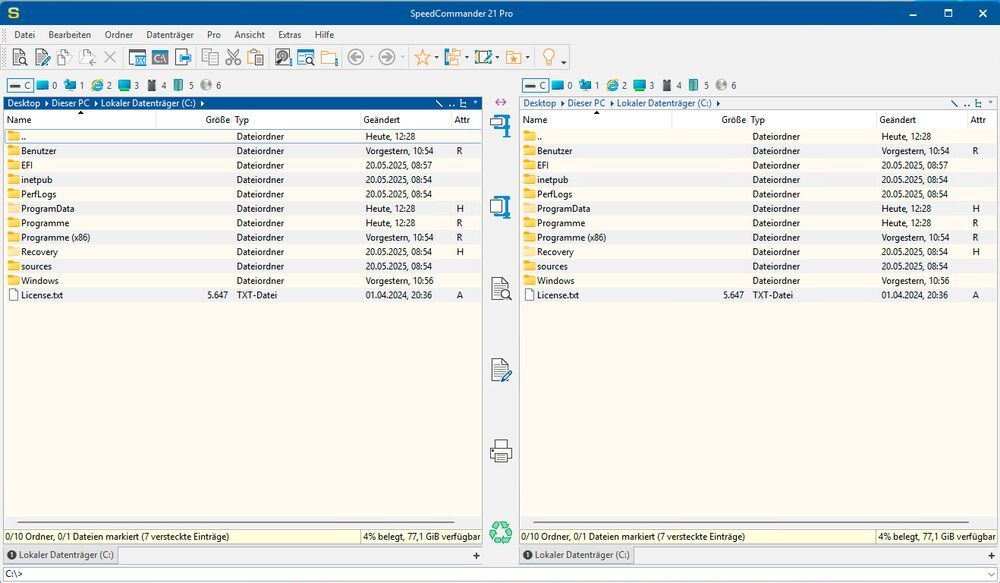Expand the back navigation history dropdown

click(371, 58)
